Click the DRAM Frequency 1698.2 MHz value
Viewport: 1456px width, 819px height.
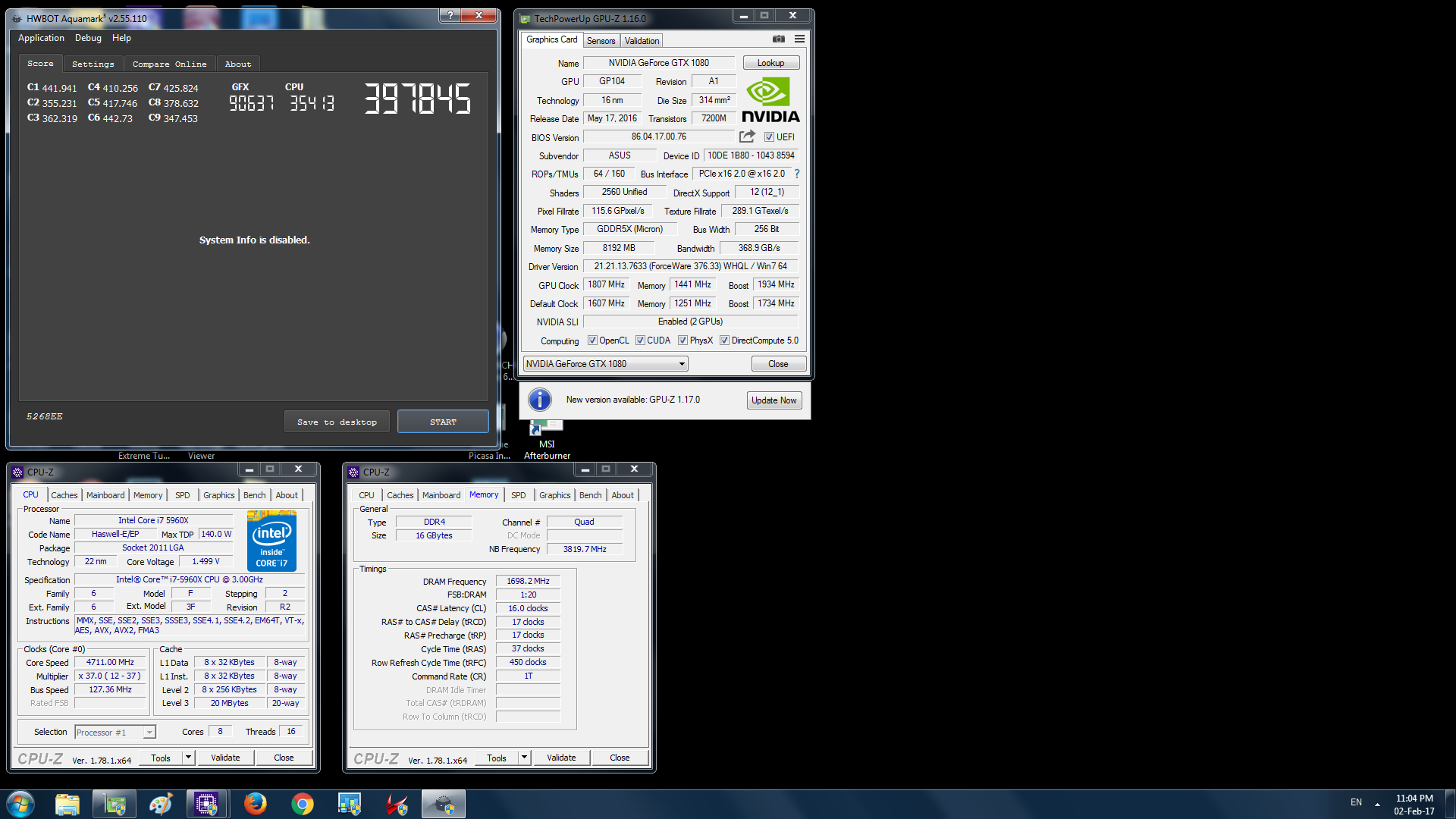528,581
